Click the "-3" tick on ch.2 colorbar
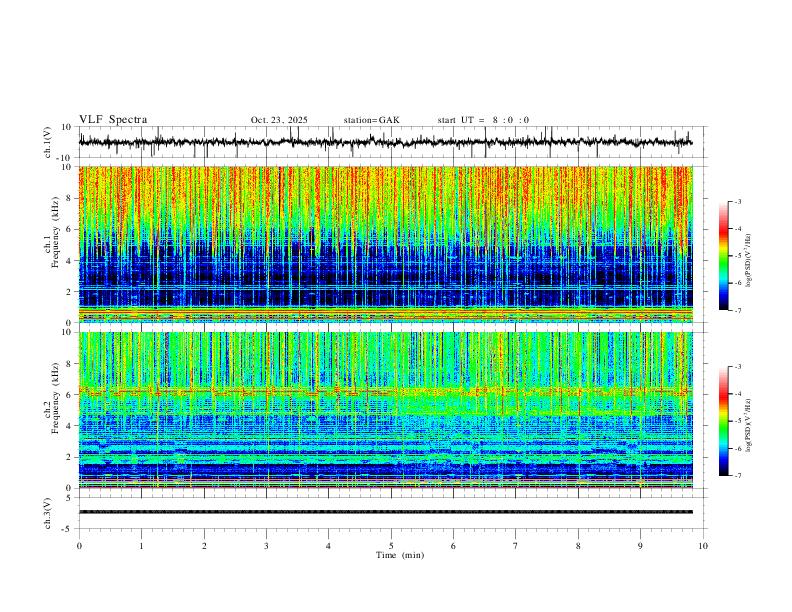This screenshot has width=792, height=612. pyautogui.click(x=738, y=367)
